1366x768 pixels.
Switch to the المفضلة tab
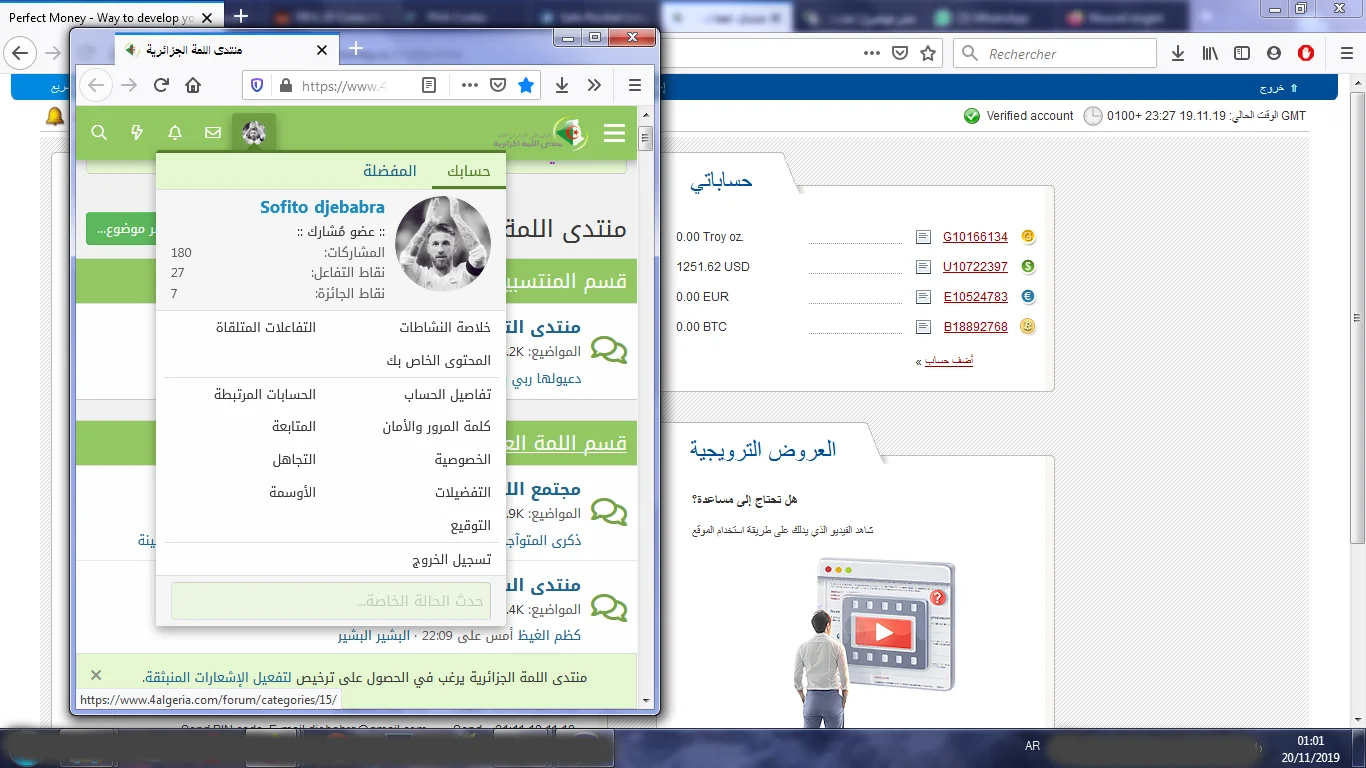389,171
